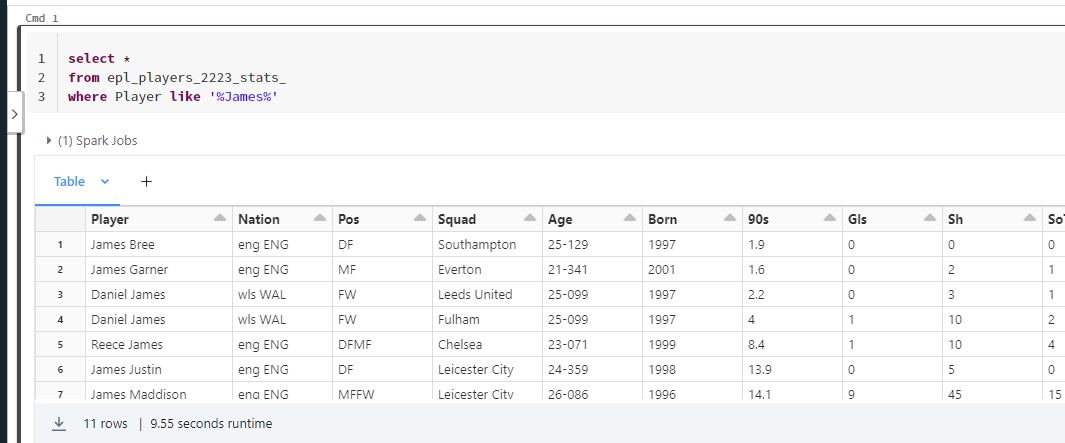
Task: Expand the Spark Jobs section
Action: [92, 141]
